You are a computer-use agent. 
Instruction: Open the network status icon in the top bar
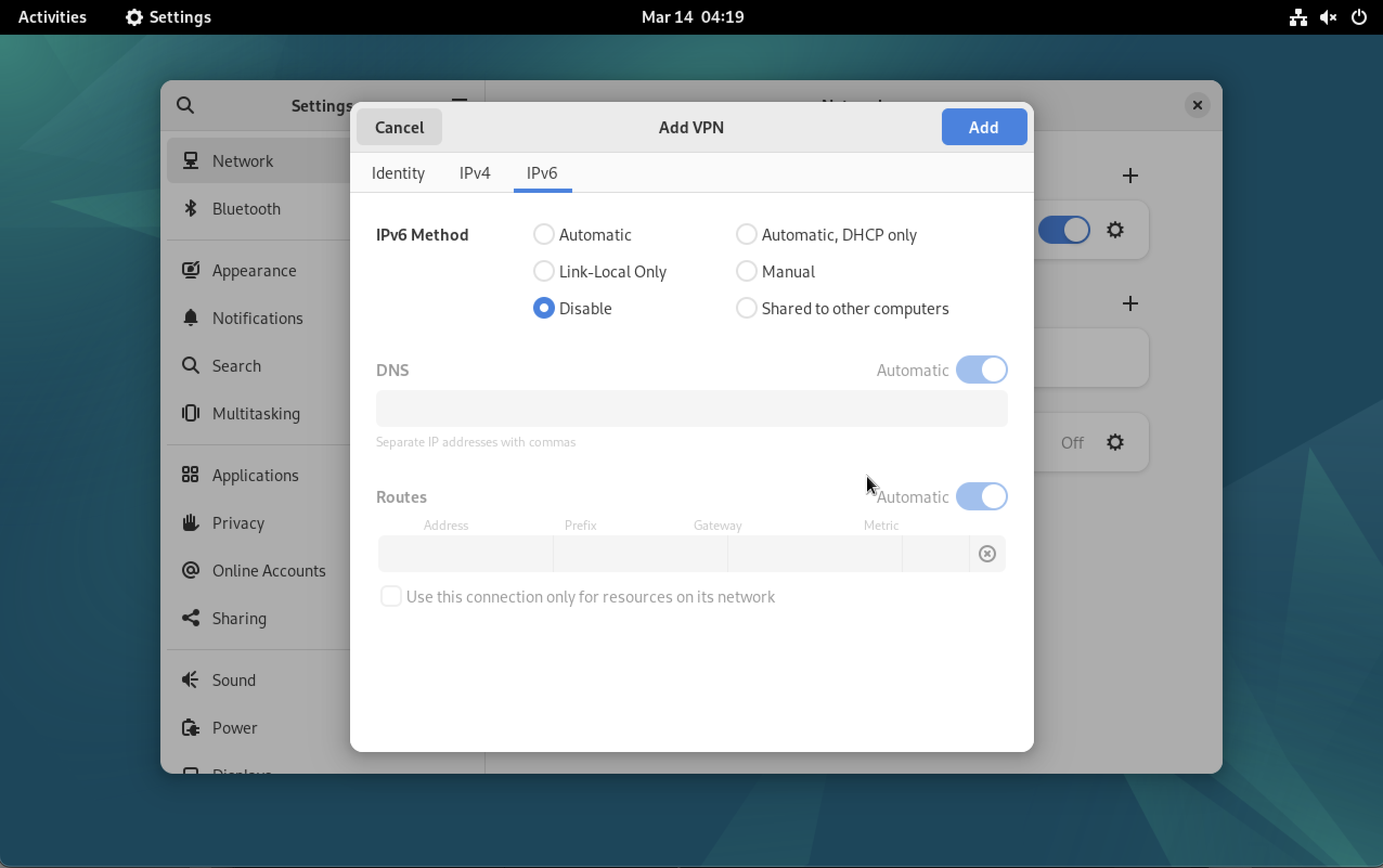[x=1298, y=17]
